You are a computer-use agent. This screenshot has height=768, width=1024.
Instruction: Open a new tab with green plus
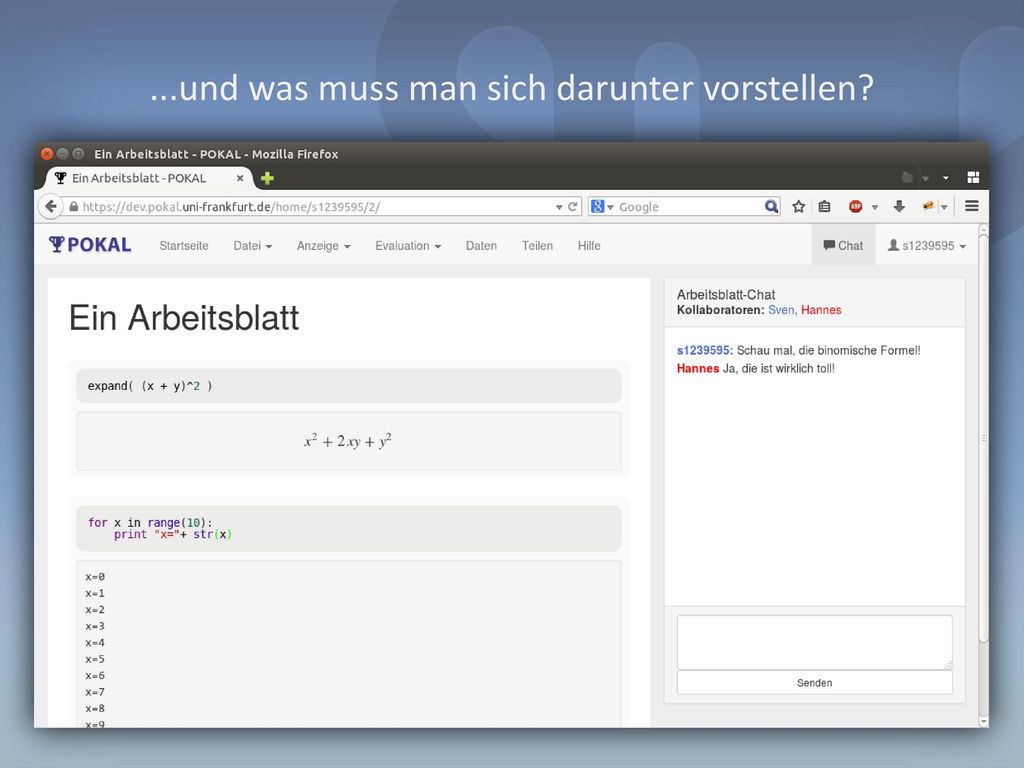pyautogui.click(x=267, y=178)
